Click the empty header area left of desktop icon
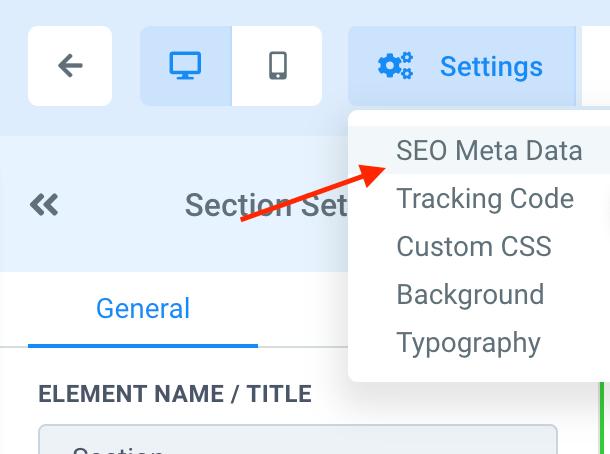 pos(126,66)
